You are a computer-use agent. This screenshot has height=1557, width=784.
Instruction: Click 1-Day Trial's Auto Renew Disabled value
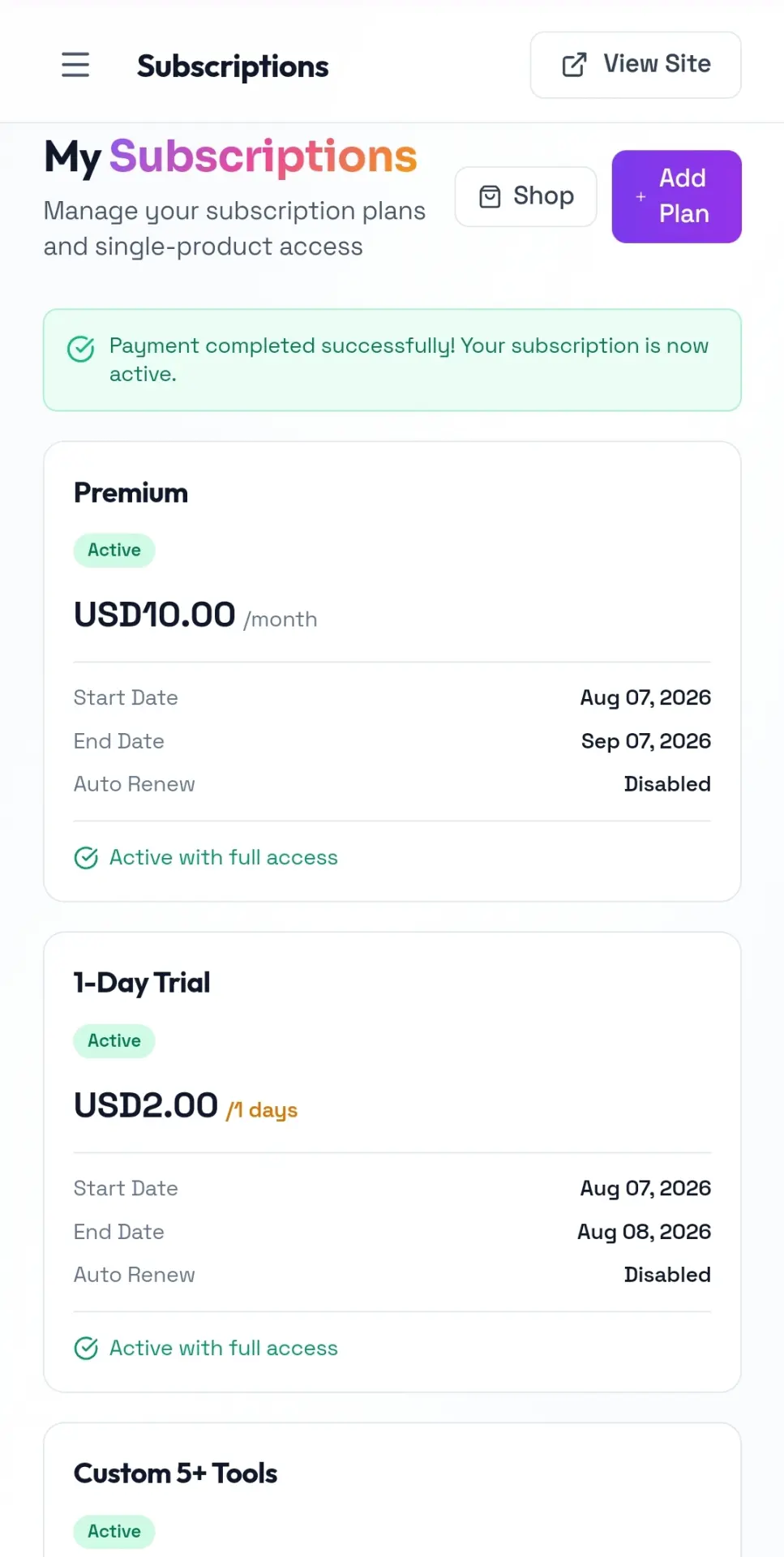click(667, 1275)
